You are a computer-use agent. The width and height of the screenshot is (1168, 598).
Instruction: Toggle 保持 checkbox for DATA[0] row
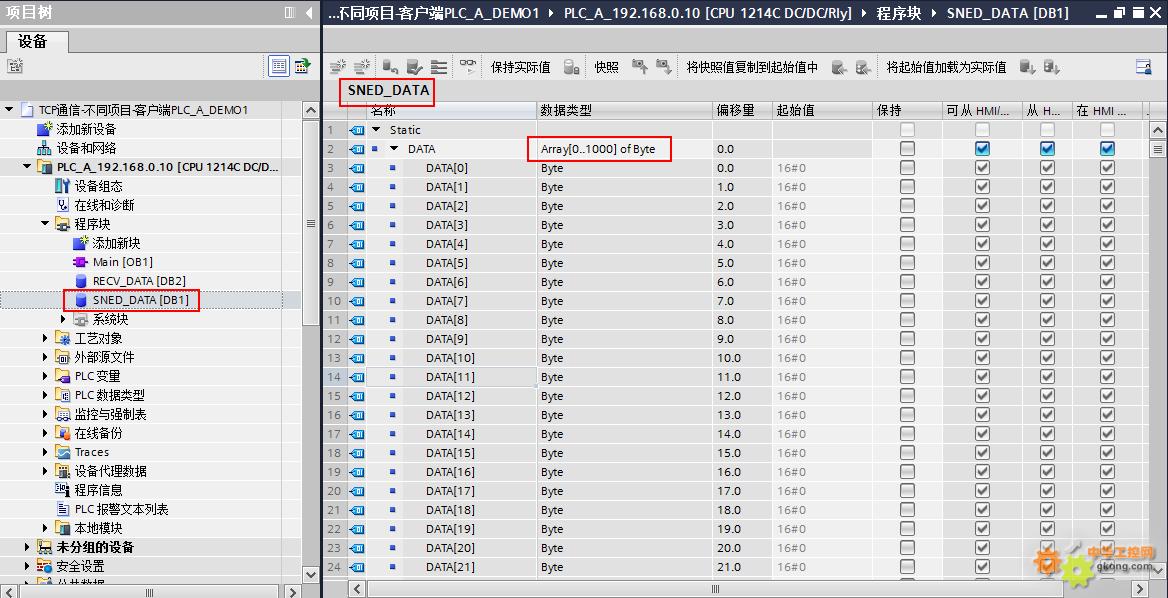tap(907, 168)
